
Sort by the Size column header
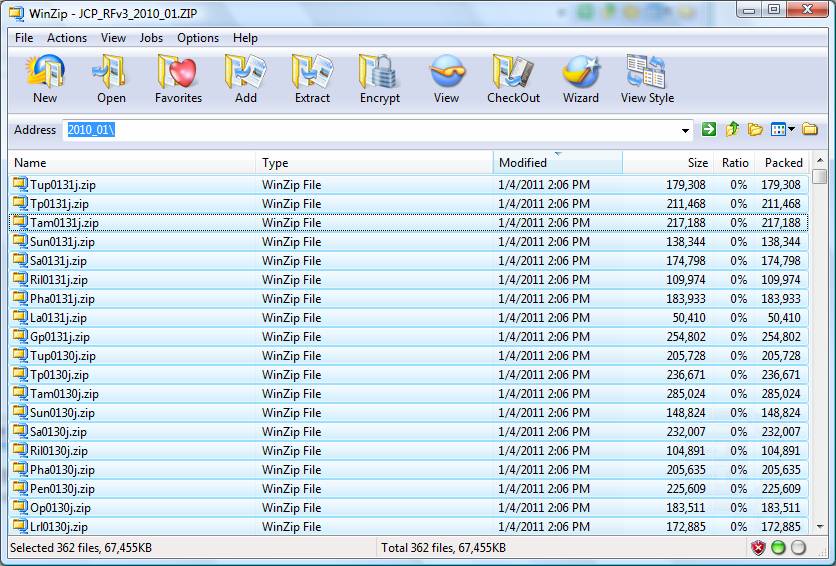coord(669,163)
